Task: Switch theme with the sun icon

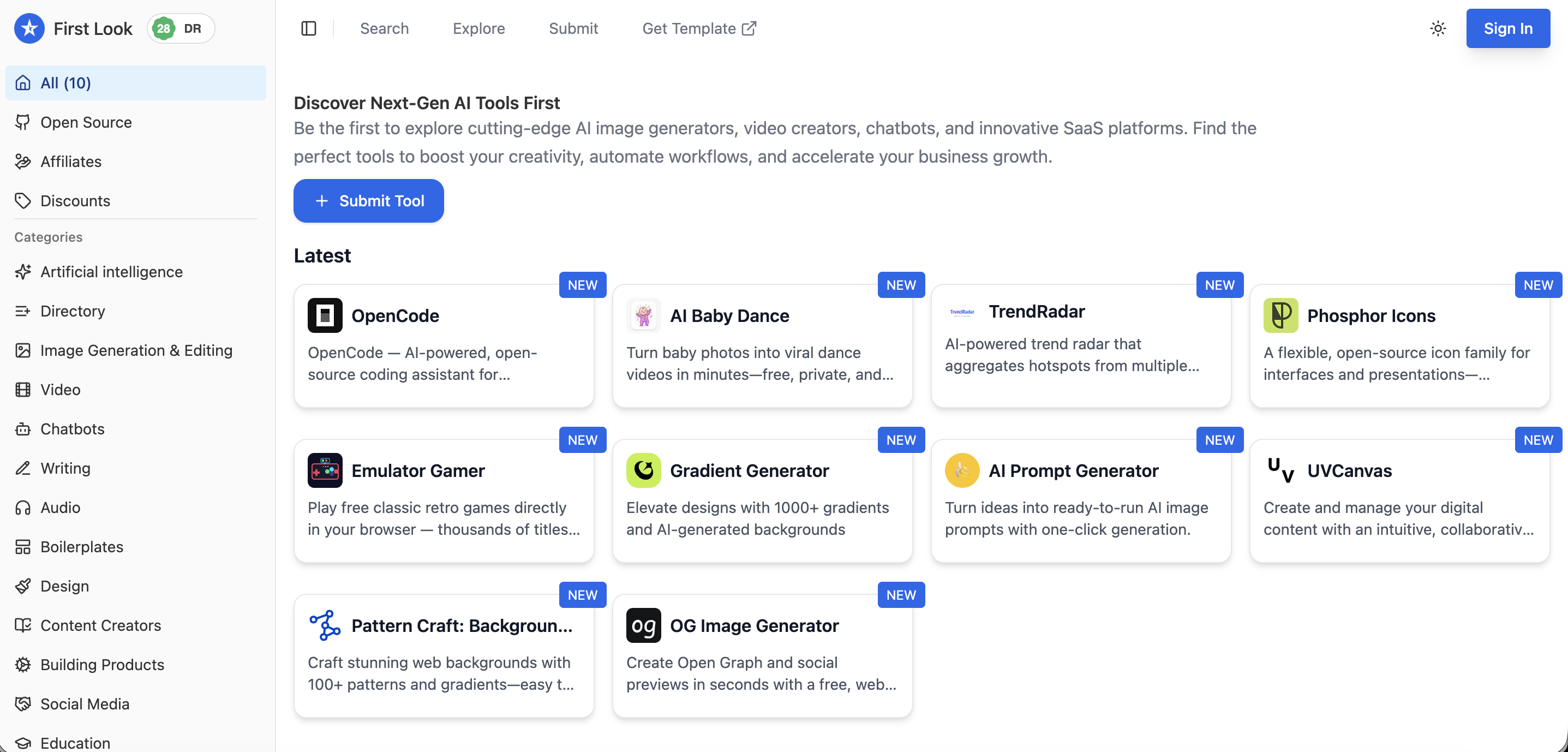Action: pos(1438,28)
